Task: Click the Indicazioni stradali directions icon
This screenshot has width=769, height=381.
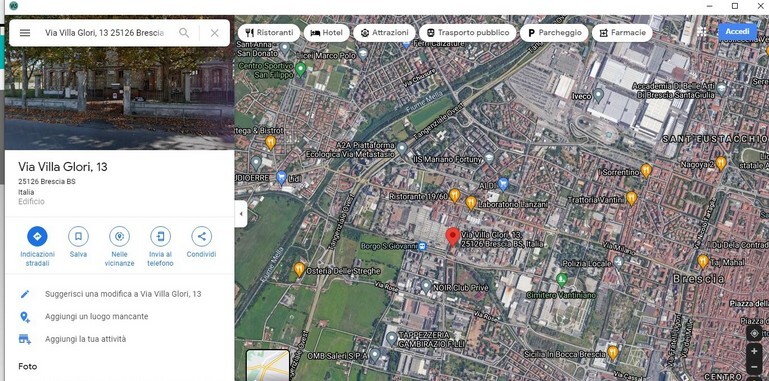Action: click(x=37, y=236)
